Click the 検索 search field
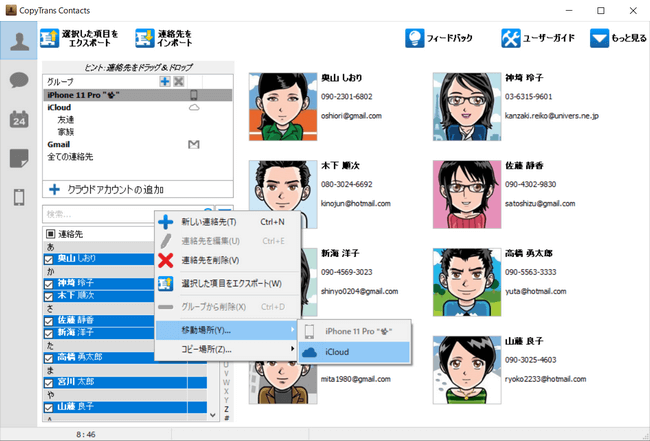The width and height of the screenshot is (650, 441). pos(124,214)
